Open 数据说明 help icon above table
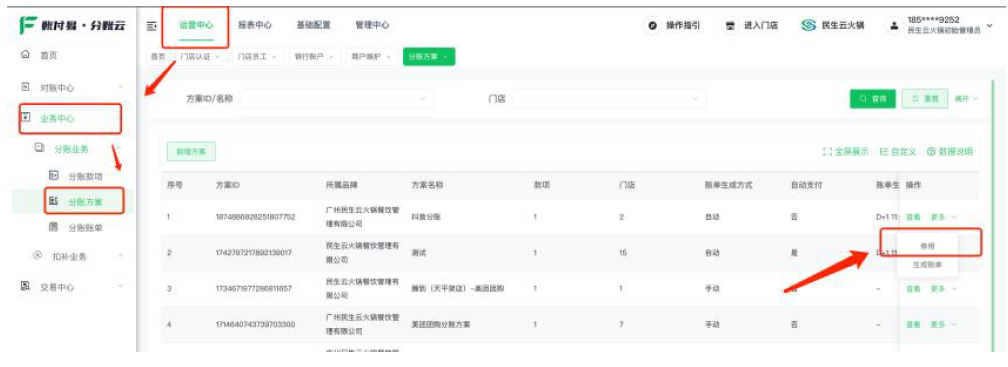The image size is (1008, 367). tap(931, 152)
